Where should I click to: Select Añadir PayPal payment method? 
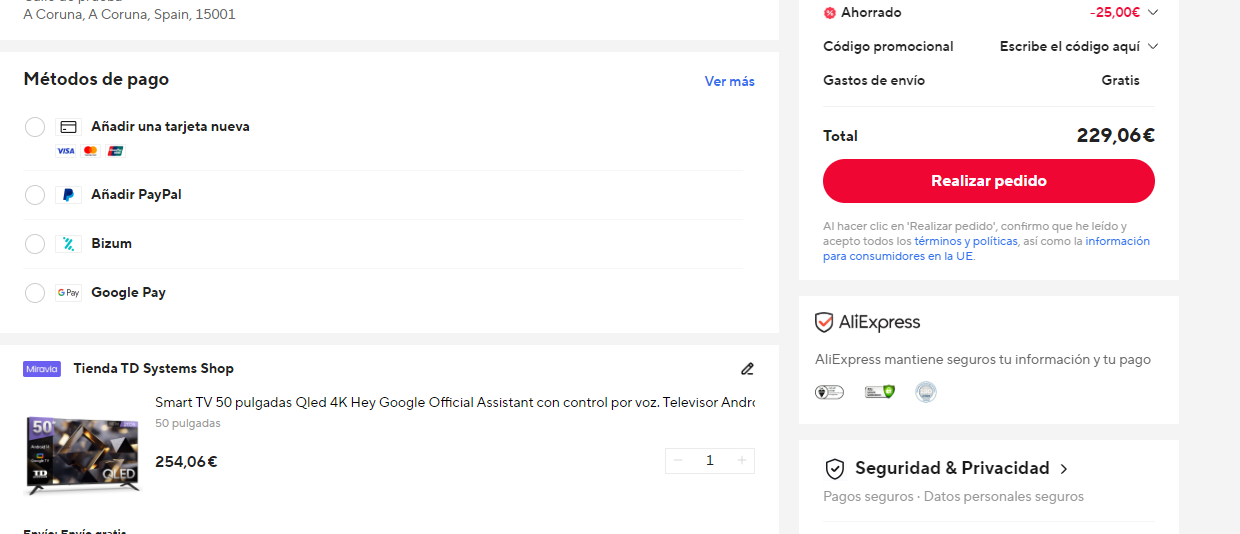click(35, 195)
